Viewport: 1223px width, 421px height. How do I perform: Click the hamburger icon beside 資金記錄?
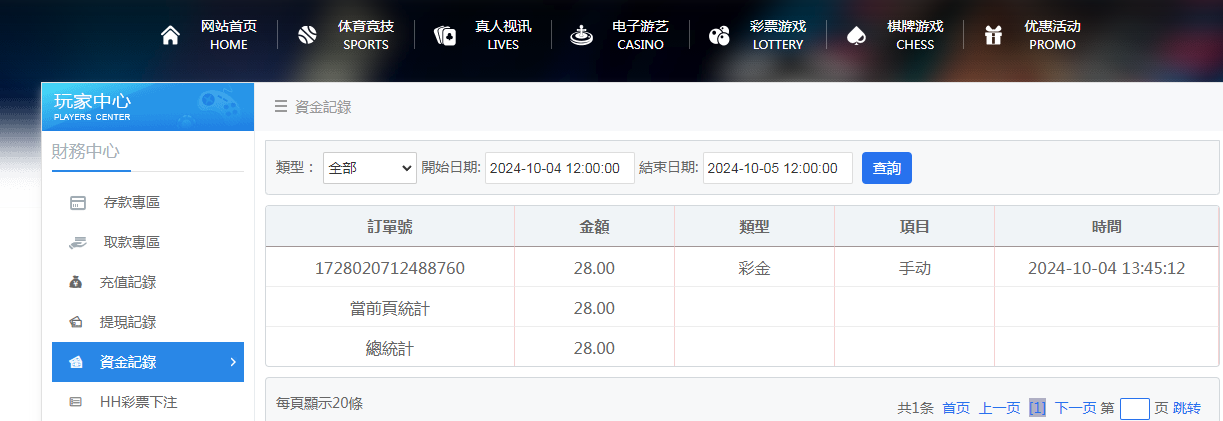281,107
